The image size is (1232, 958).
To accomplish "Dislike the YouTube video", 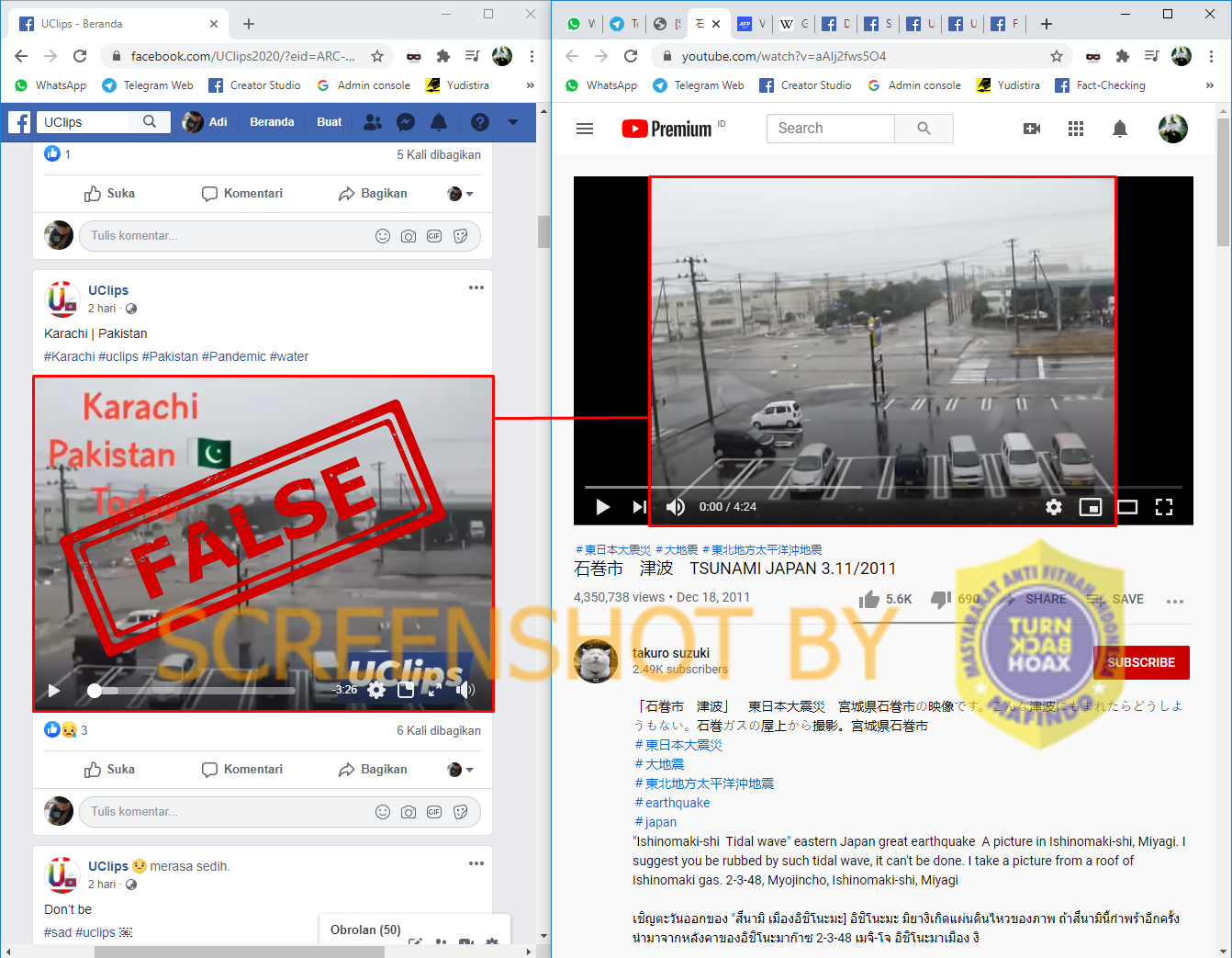I will point(941,600).
